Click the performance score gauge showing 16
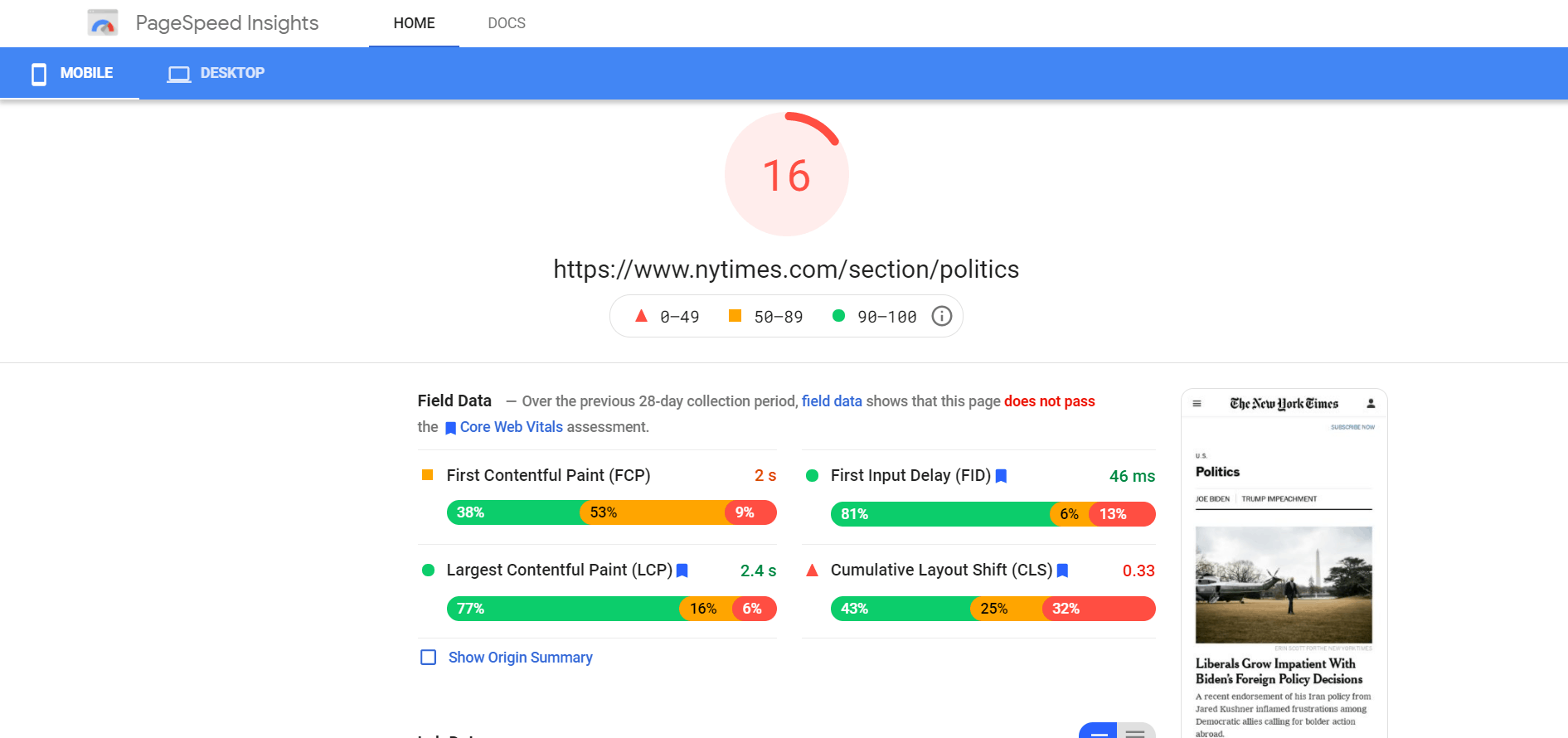 [786, 174]
